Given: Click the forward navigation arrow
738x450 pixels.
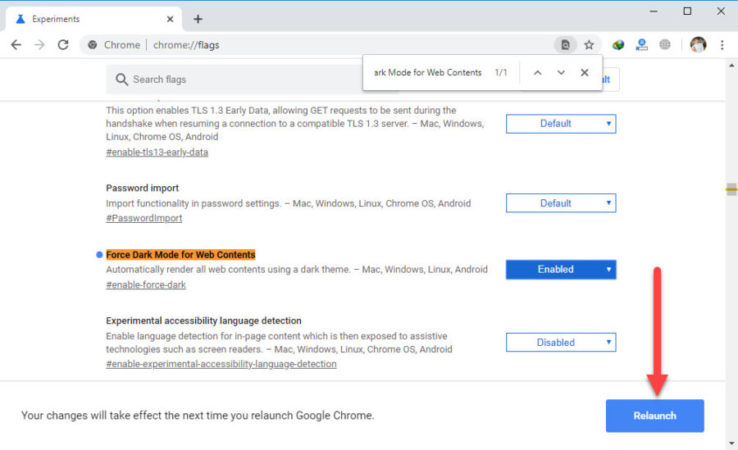Looking at the screenshot, I should [x=40, y=45].
